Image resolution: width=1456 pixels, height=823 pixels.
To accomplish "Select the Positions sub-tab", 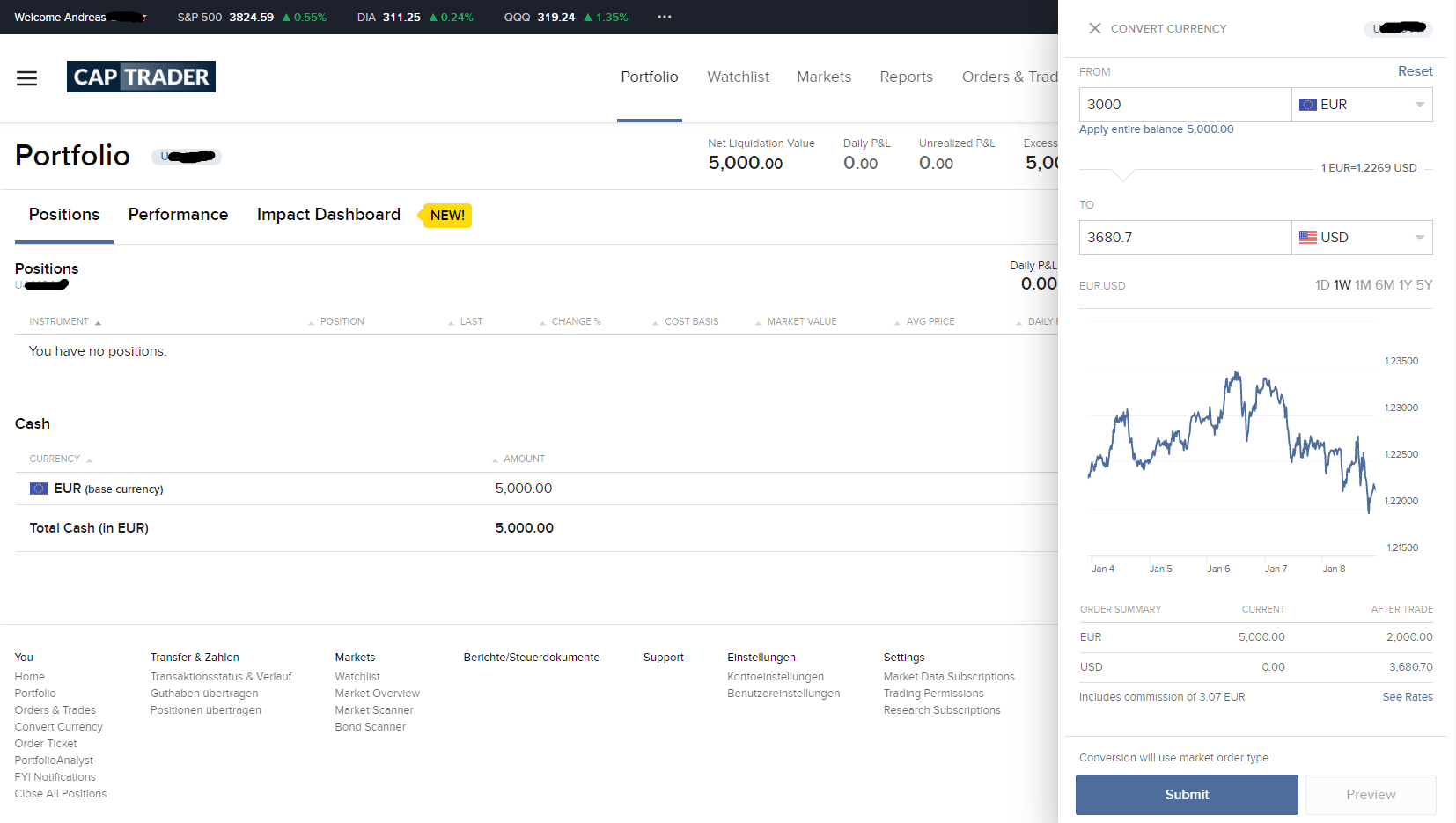I will (x=64, y=215).
